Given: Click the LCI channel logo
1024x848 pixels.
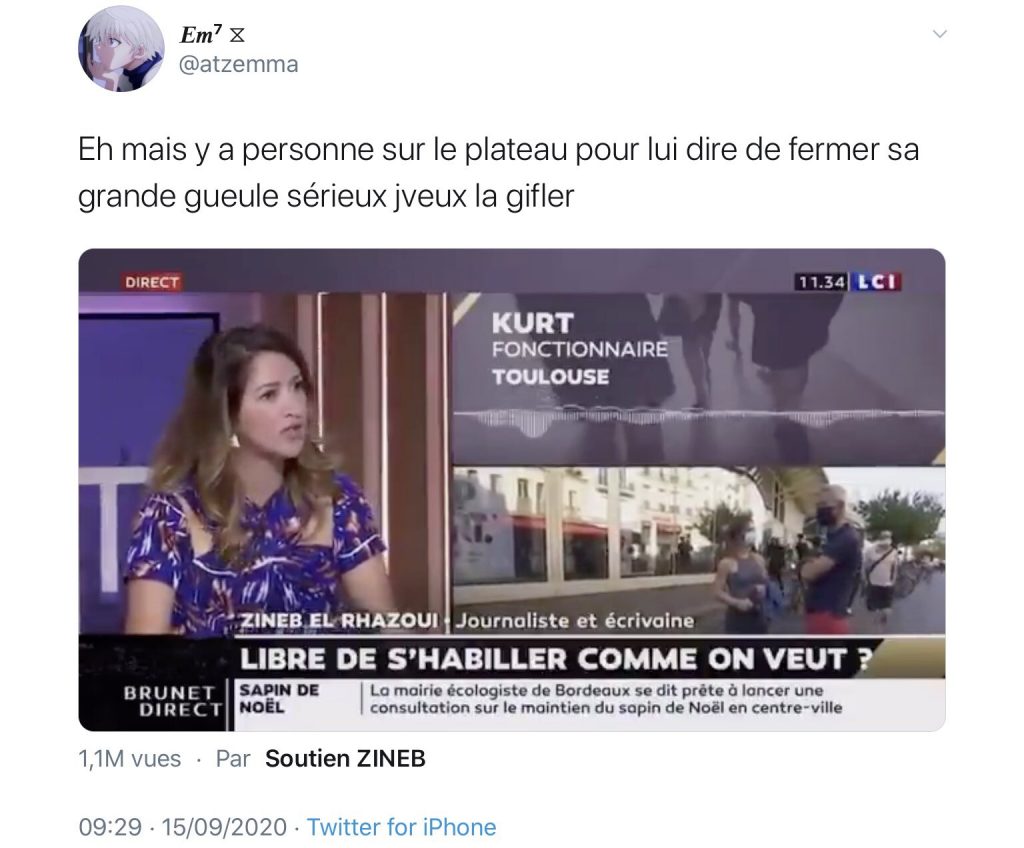Looking at the screenshot, I should point(875,282).
